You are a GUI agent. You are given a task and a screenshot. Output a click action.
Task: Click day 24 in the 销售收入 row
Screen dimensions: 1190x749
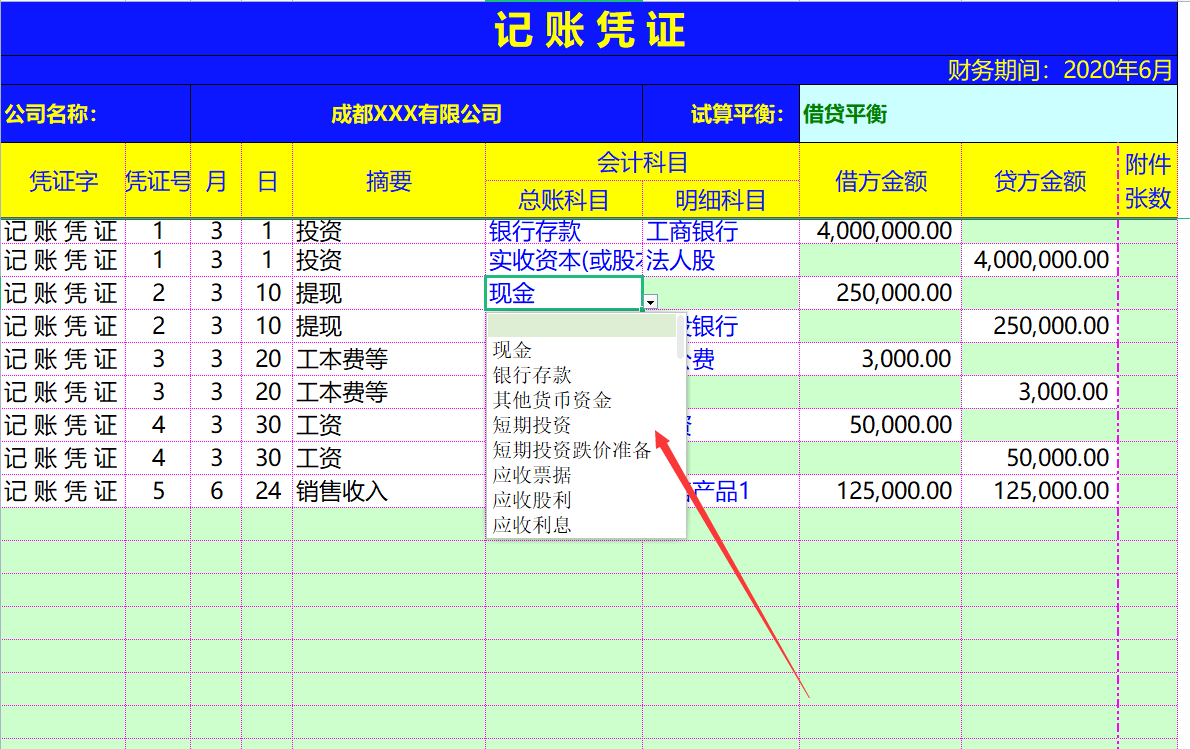(x=267, y=491)
